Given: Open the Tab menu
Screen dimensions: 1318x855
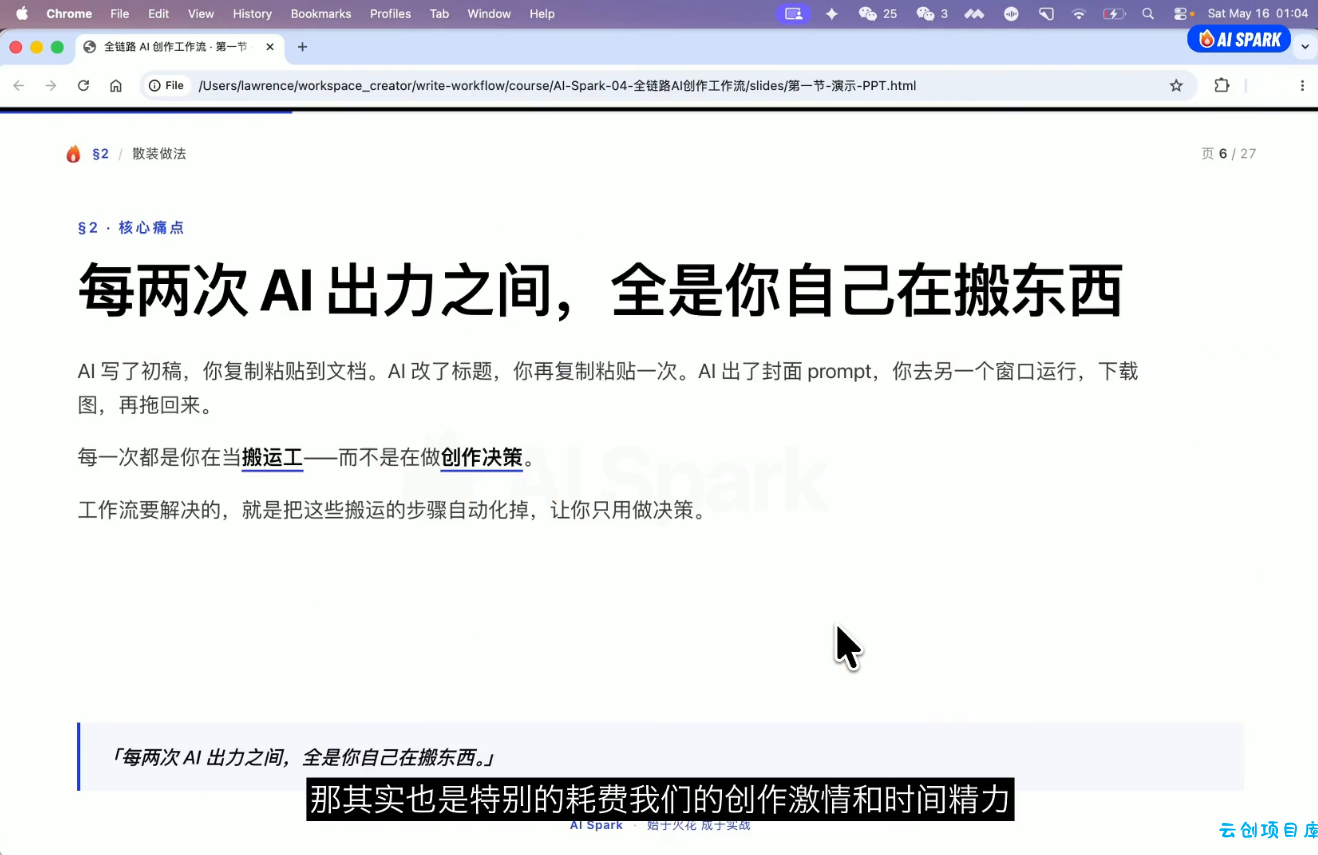Looking at the screenshot, I should pos(439,14).
